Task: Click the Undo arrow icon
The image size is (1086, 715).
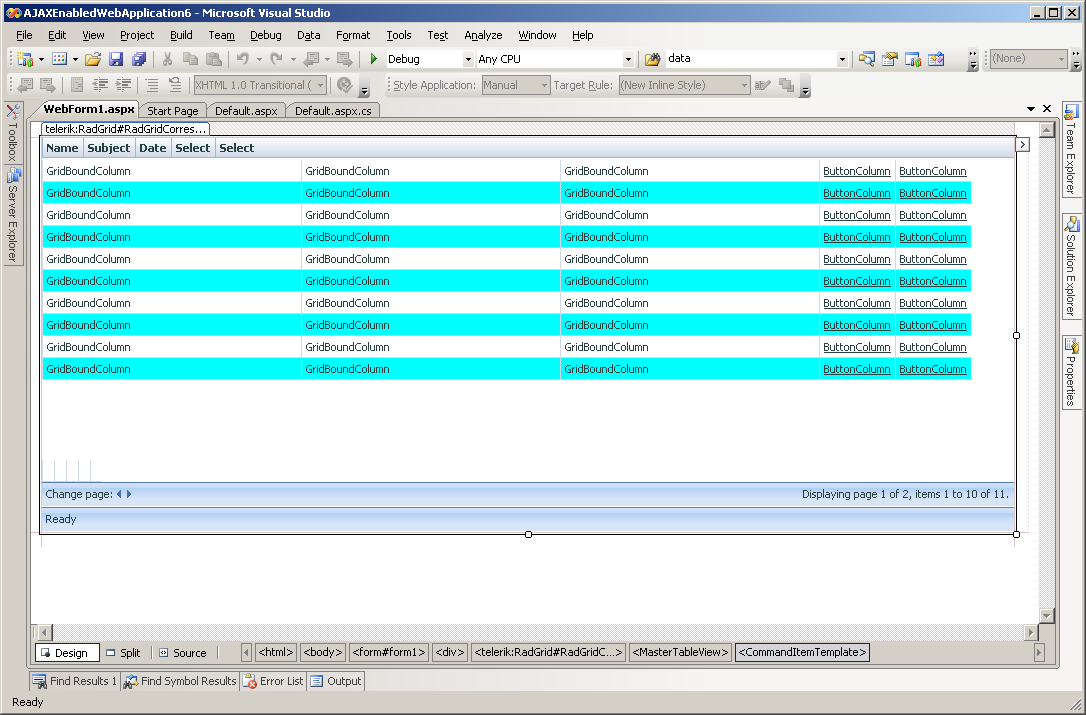Action: pos(242,59)
